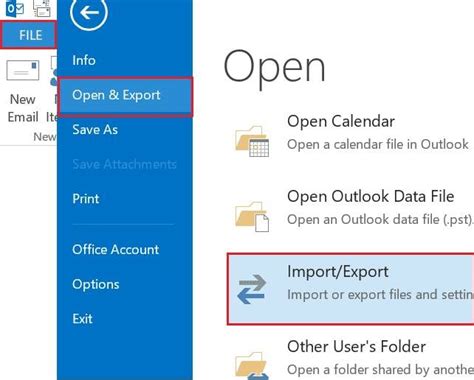Click 'Import or export files' description
Image resolution: width=474 pixels, height=380 pixels.
click(x=380, y=295)
